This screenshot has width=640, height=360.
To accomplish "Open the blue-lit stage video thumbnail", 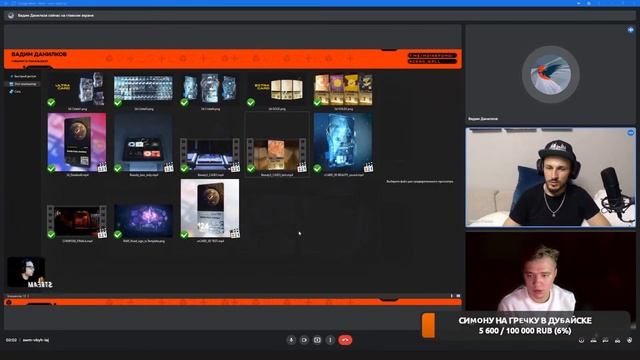I will (x=210, y=155).
